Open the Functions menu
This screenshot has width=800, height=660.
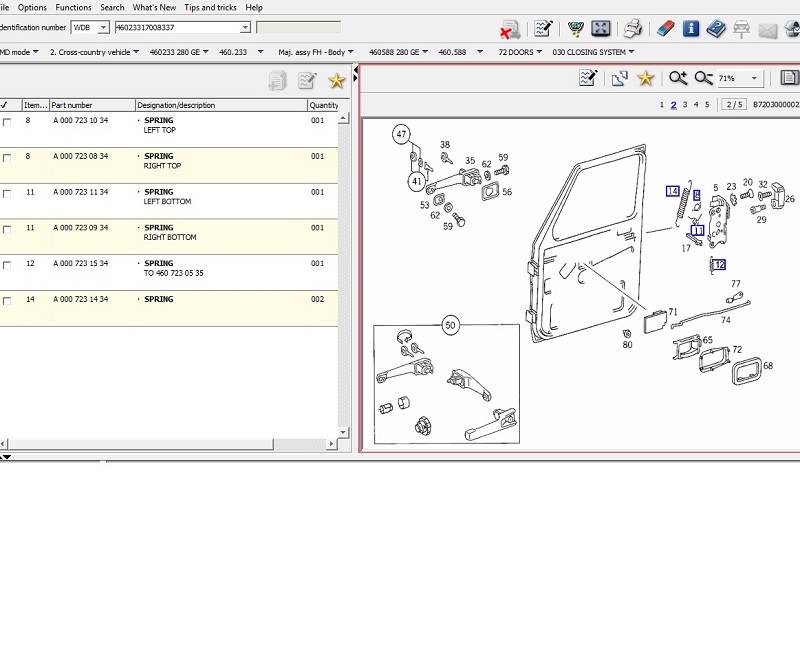point(73,7)
